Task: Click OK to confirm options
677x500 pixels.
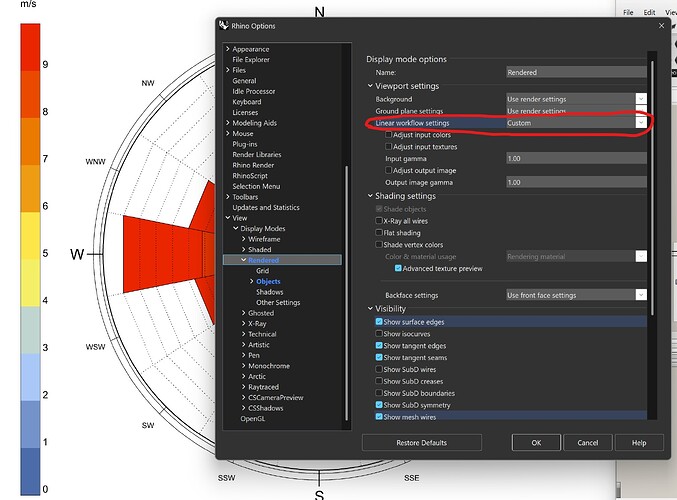Action: pos(536,443)
